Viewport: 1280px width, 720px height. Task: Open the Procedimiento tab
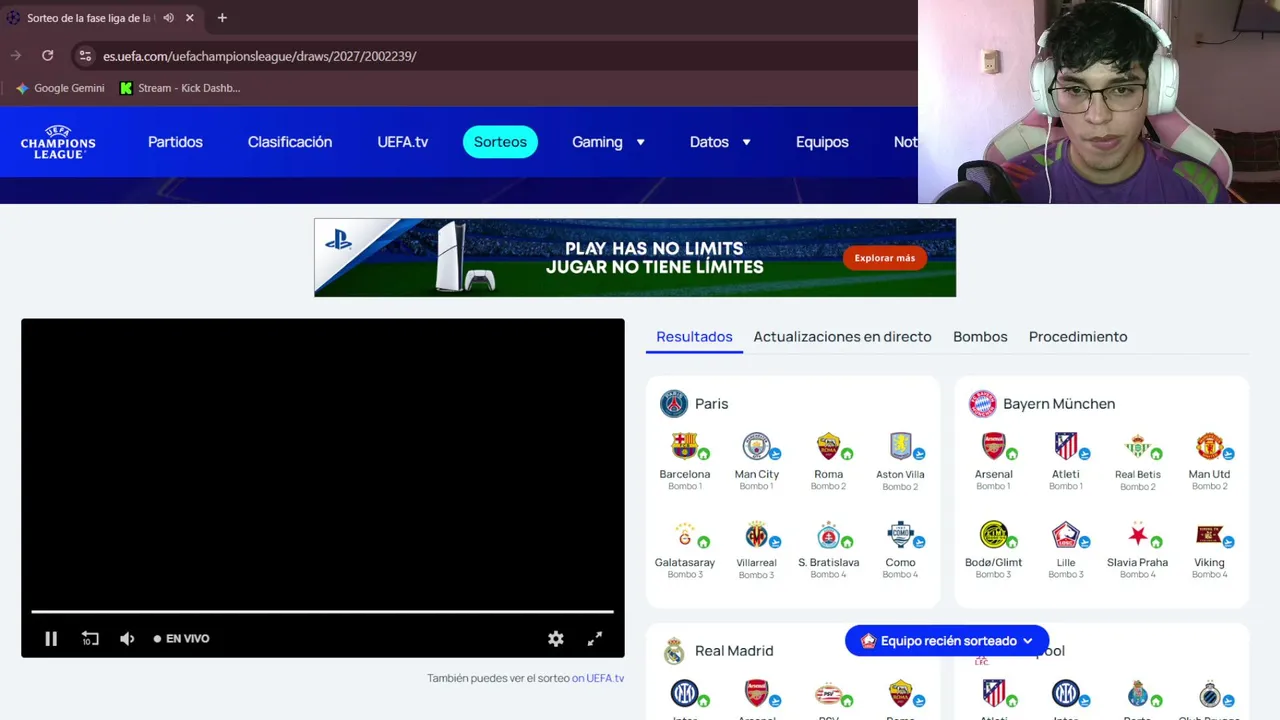pos(1078,337)
